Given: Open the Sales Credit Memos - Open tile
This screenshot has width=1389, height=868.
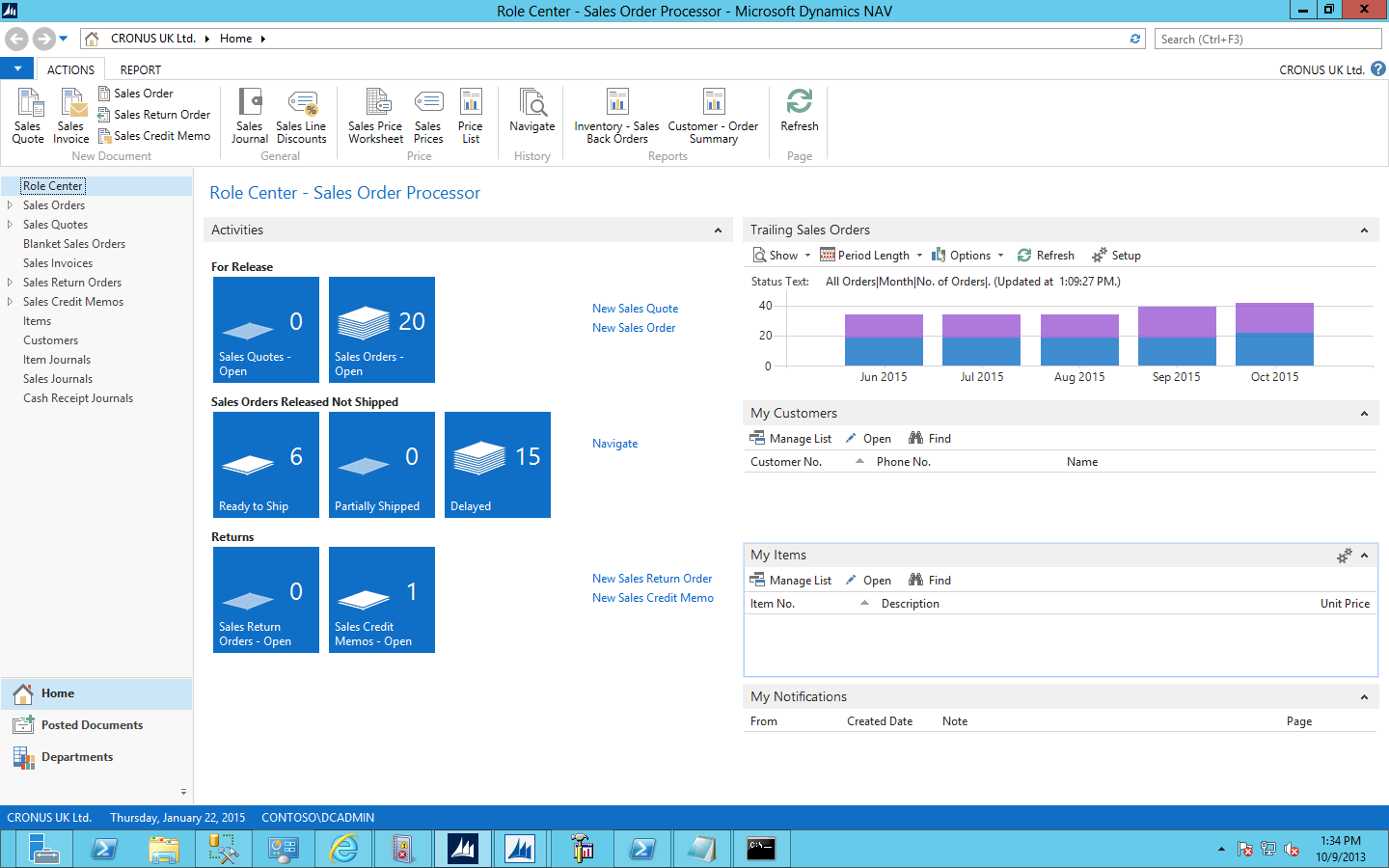Looking at the screenshot, I should (382, 600).
